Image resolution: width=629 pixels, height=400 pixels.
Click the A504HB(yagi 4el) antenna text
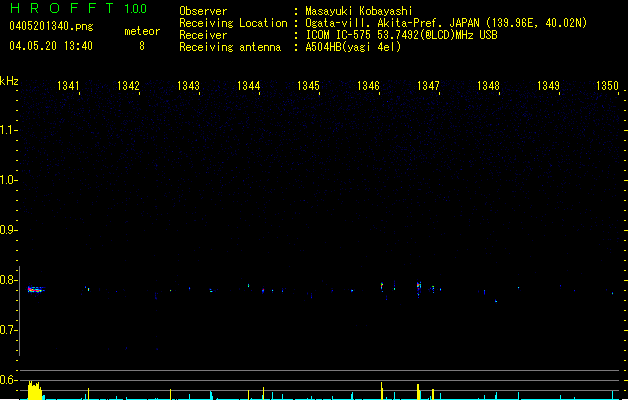[353, 47]
